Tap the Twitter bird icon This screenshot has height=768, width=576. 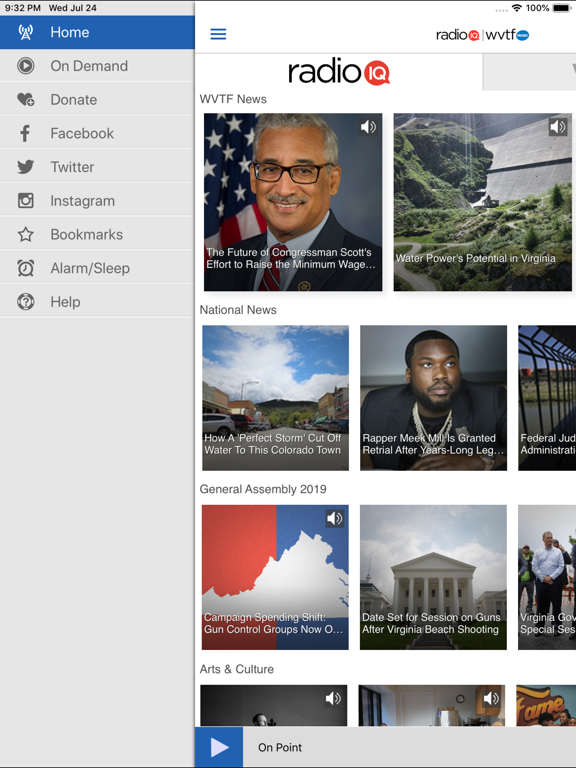pyautogui.click(x=25, y=167)
